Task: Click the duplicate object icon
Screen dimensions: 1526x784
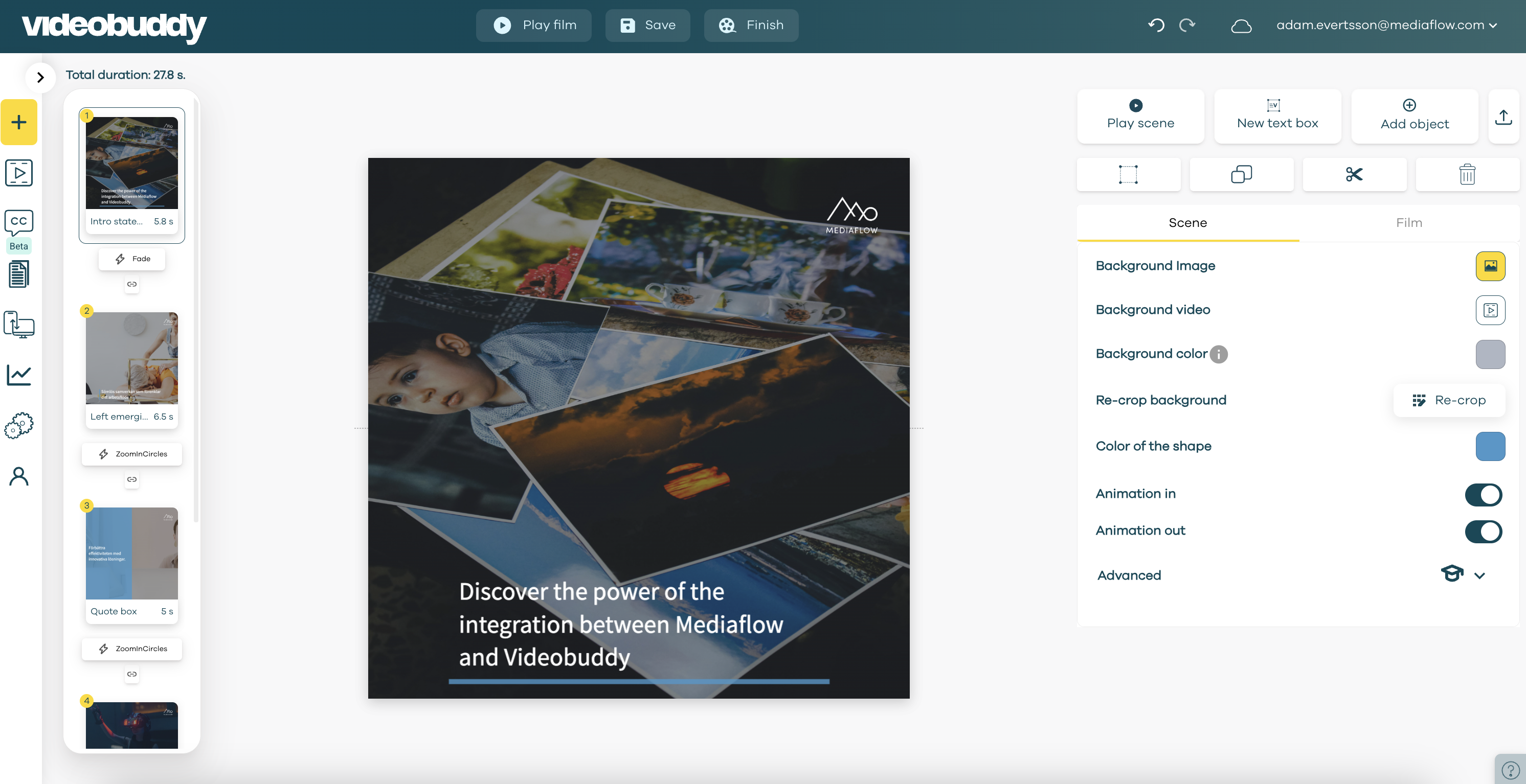Action: (x=1241, y=174)
